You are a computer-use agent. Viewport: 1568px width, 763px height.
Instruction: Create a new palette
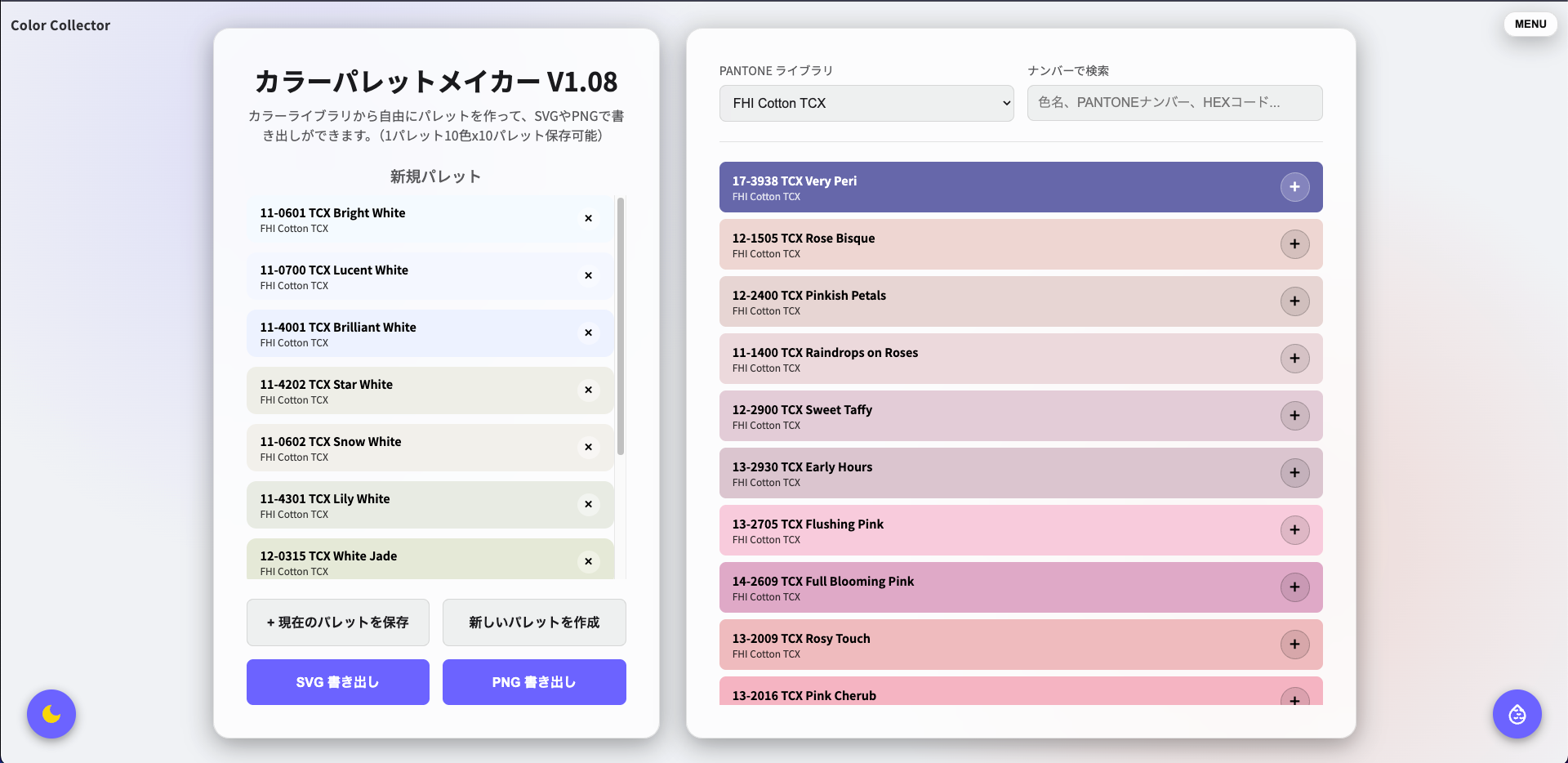pyautogui.click(x=534, y=622)
